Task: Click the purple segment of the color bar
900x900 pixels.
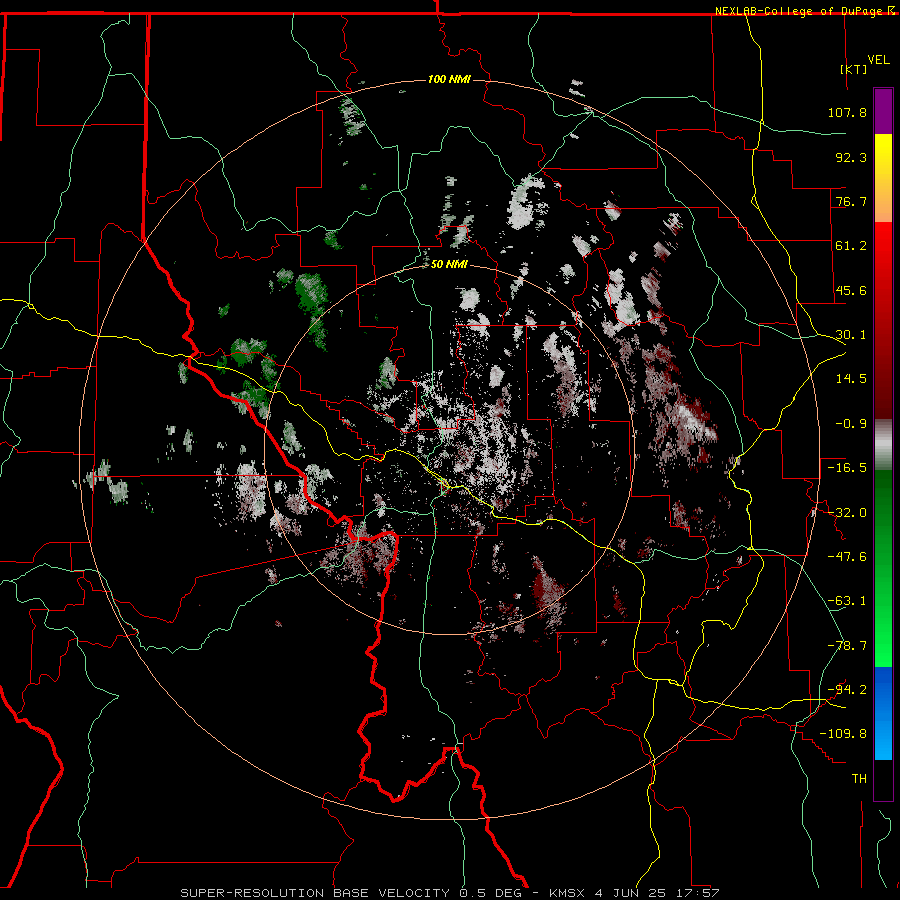Action: (883, 111)
